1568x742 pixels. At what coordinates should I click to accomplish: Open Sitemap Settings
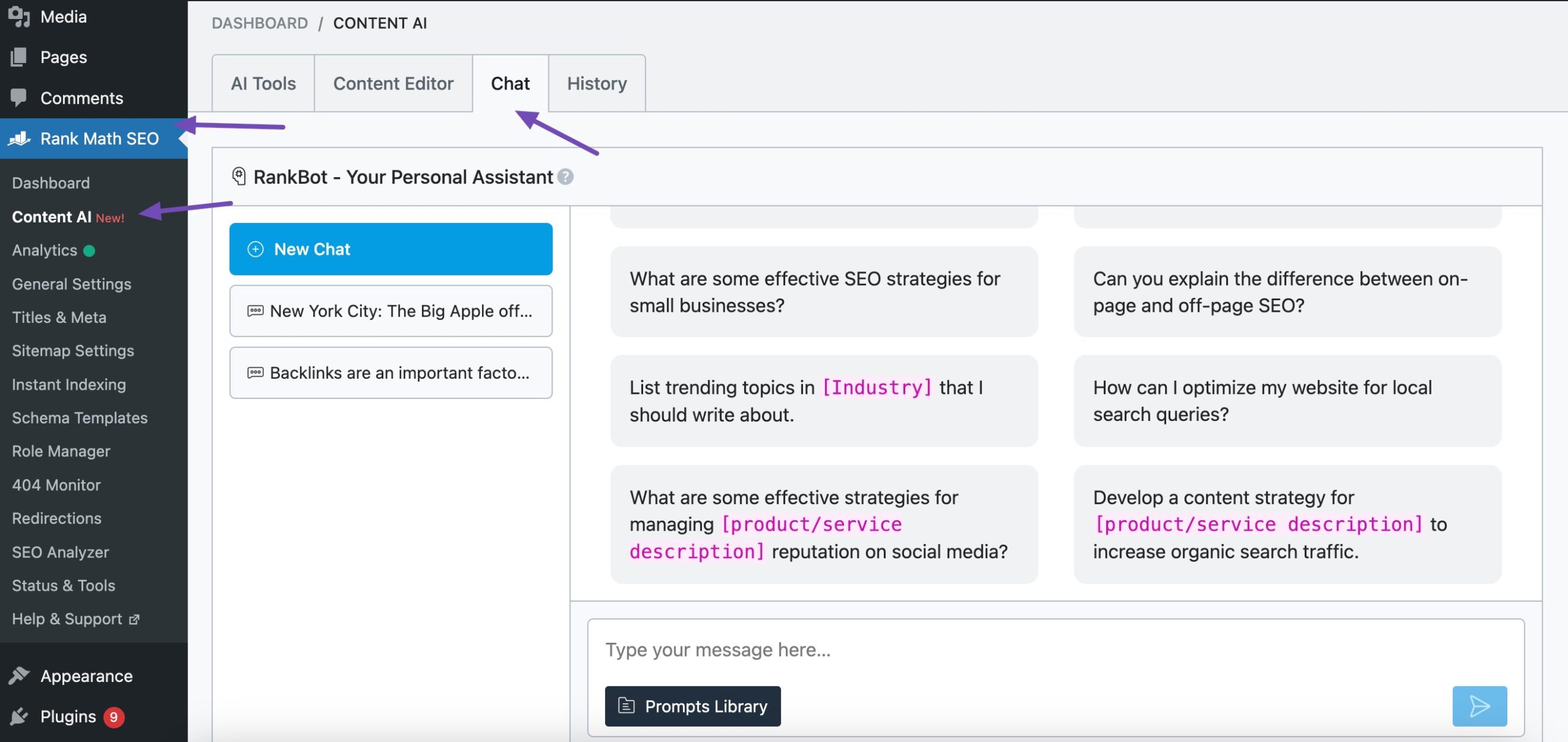pos(73,350)
